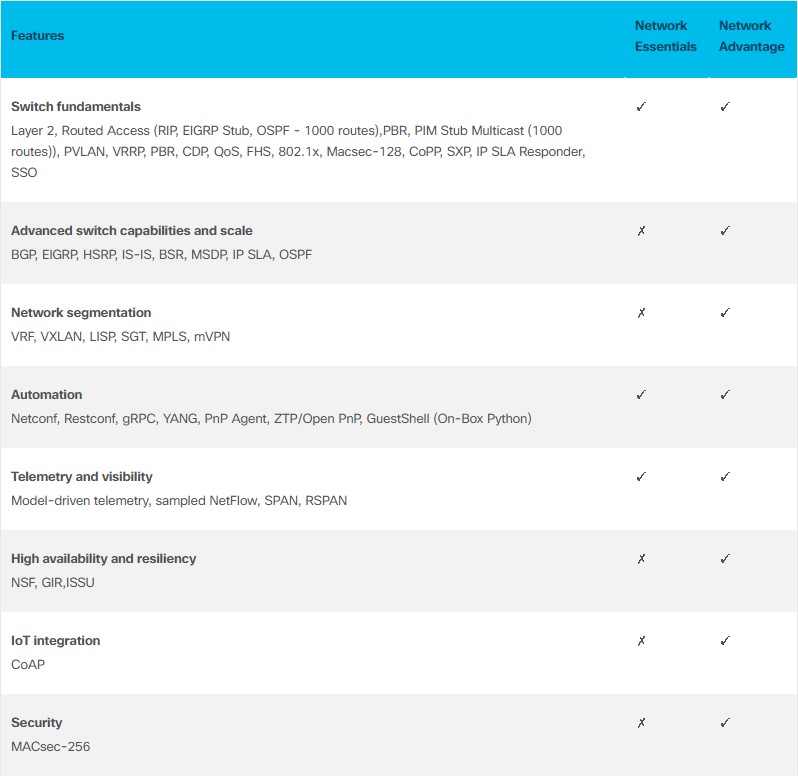Select Network Advantage checkmark in Security row
The height and width of the screenshot is (776, 798).
[x=725, y=723]
